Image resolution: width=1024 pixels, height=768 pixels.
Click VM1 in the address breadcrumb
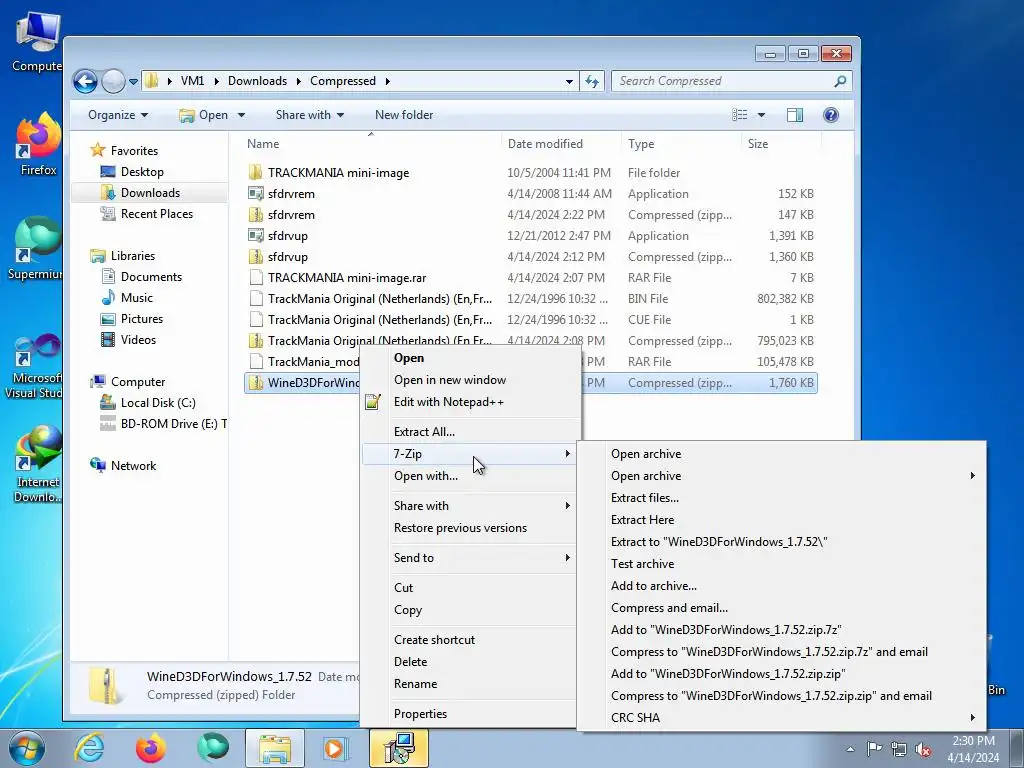(193, 81)
